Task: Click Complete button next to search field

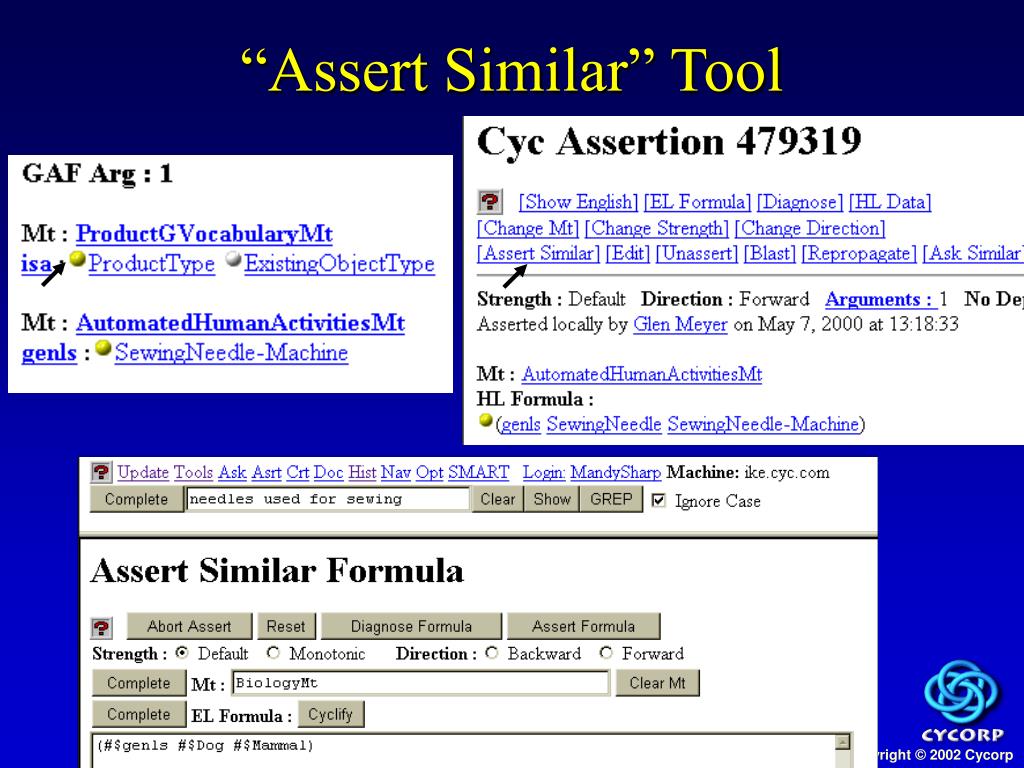Action: coord(136,499)
